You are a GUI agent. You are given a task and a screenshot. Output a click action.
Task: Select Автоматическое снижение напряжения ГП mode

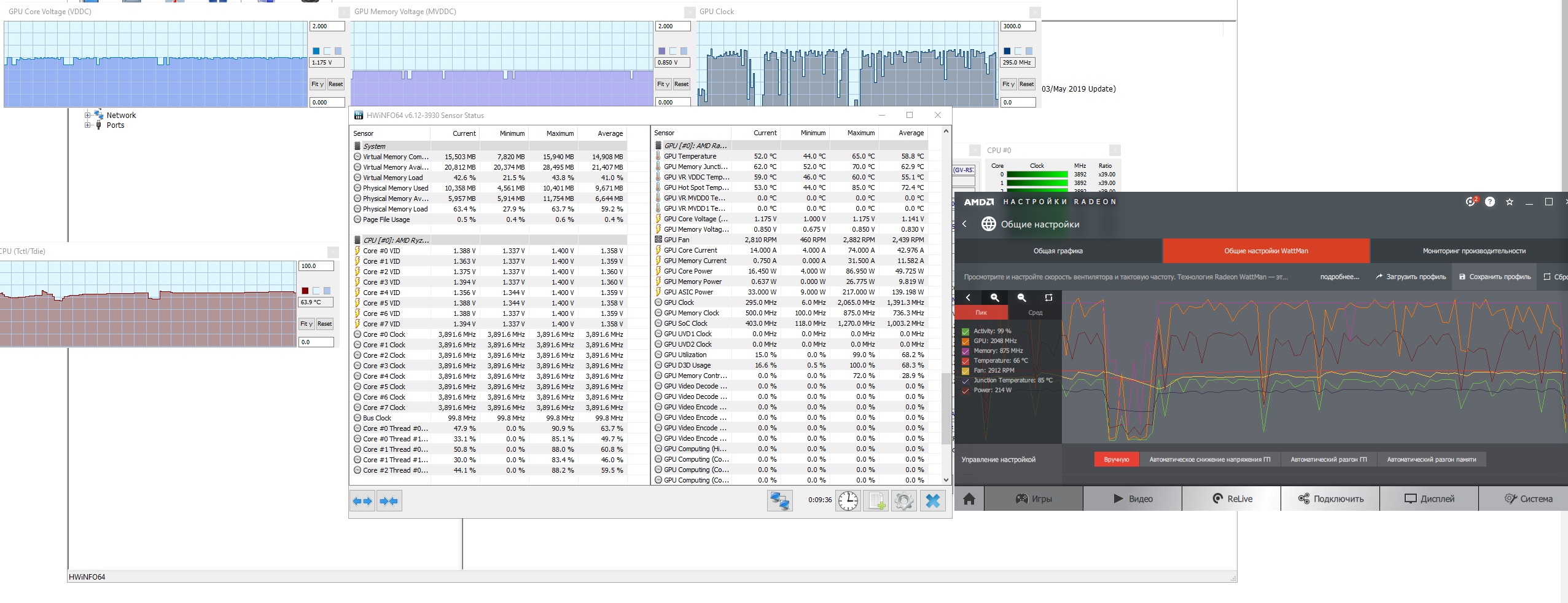point(1210,459)
